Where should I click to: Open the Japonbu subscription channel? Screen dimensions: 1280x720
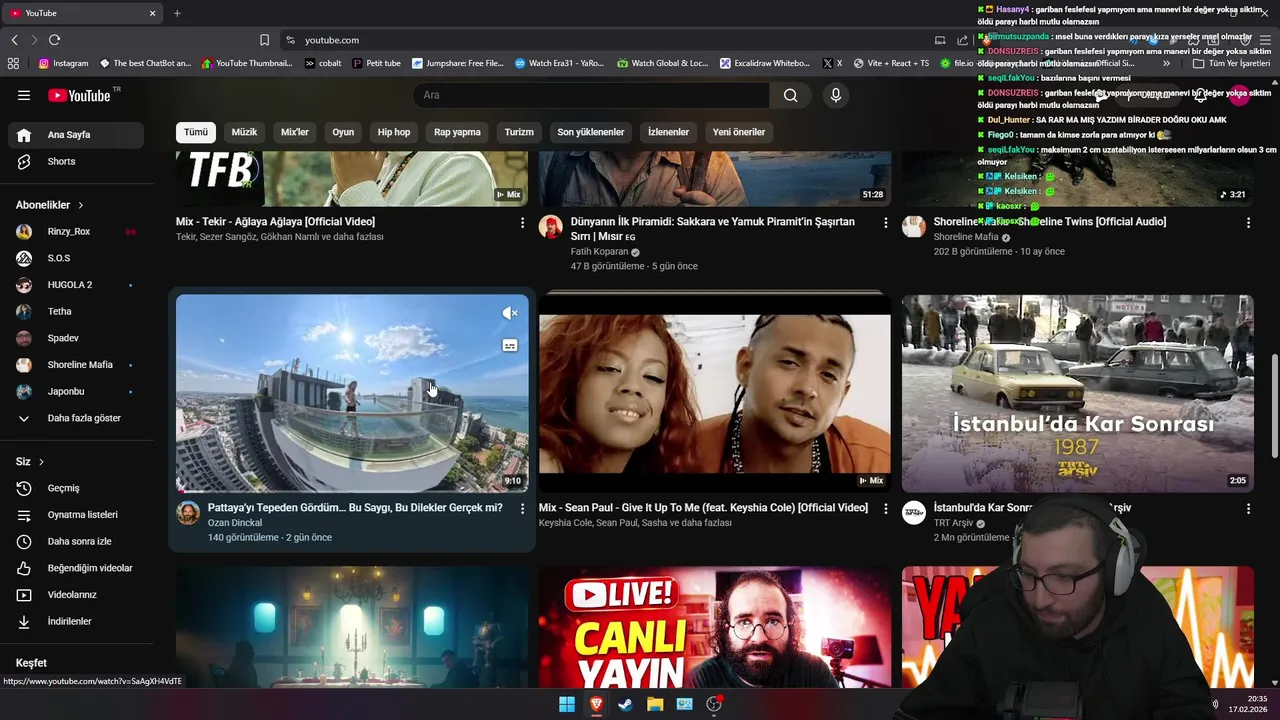(x=76, y=391)
